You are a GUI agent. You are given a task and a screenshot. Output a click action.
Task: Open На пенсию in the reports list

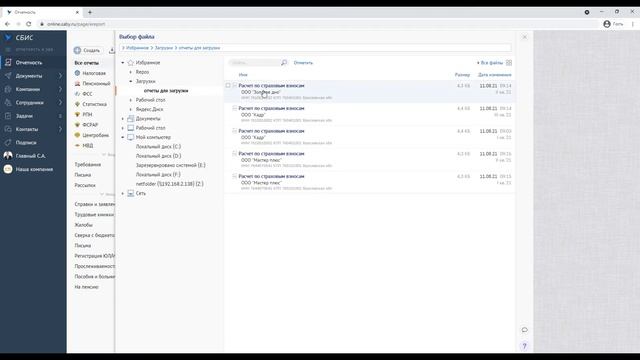[x=87, y=287]
